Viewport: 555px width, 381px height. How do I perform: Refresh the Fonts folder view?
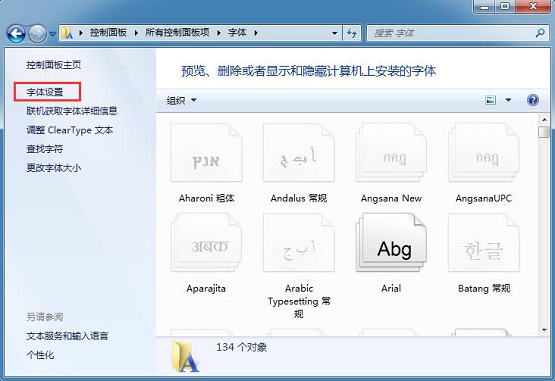352,33
